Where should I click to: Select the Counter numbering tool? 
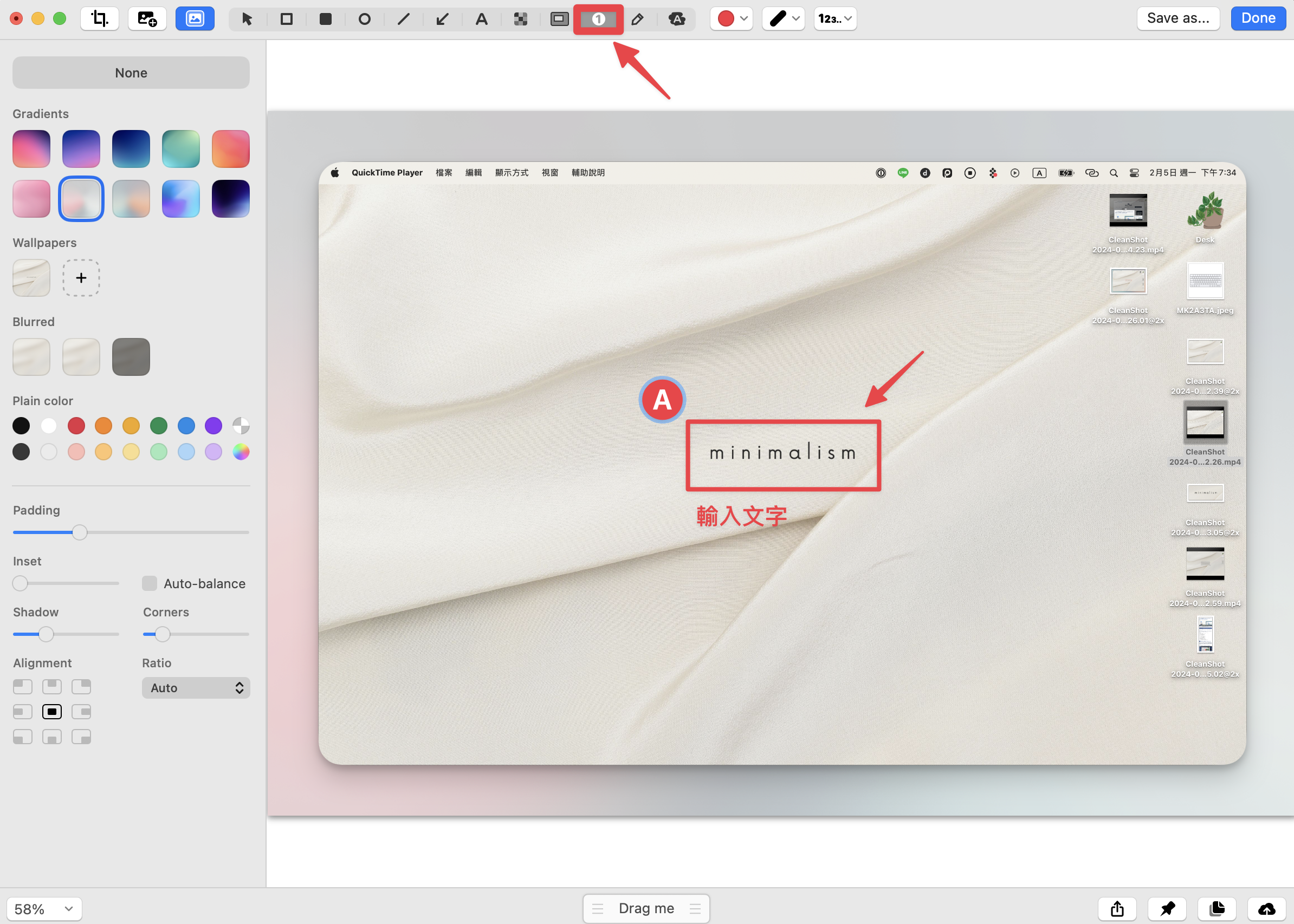click(x=598, y=19)
